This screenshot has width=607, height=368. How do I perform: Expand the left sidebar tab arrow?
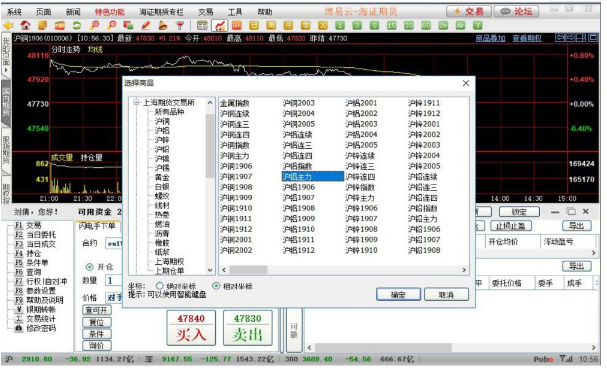coord(6,70)
